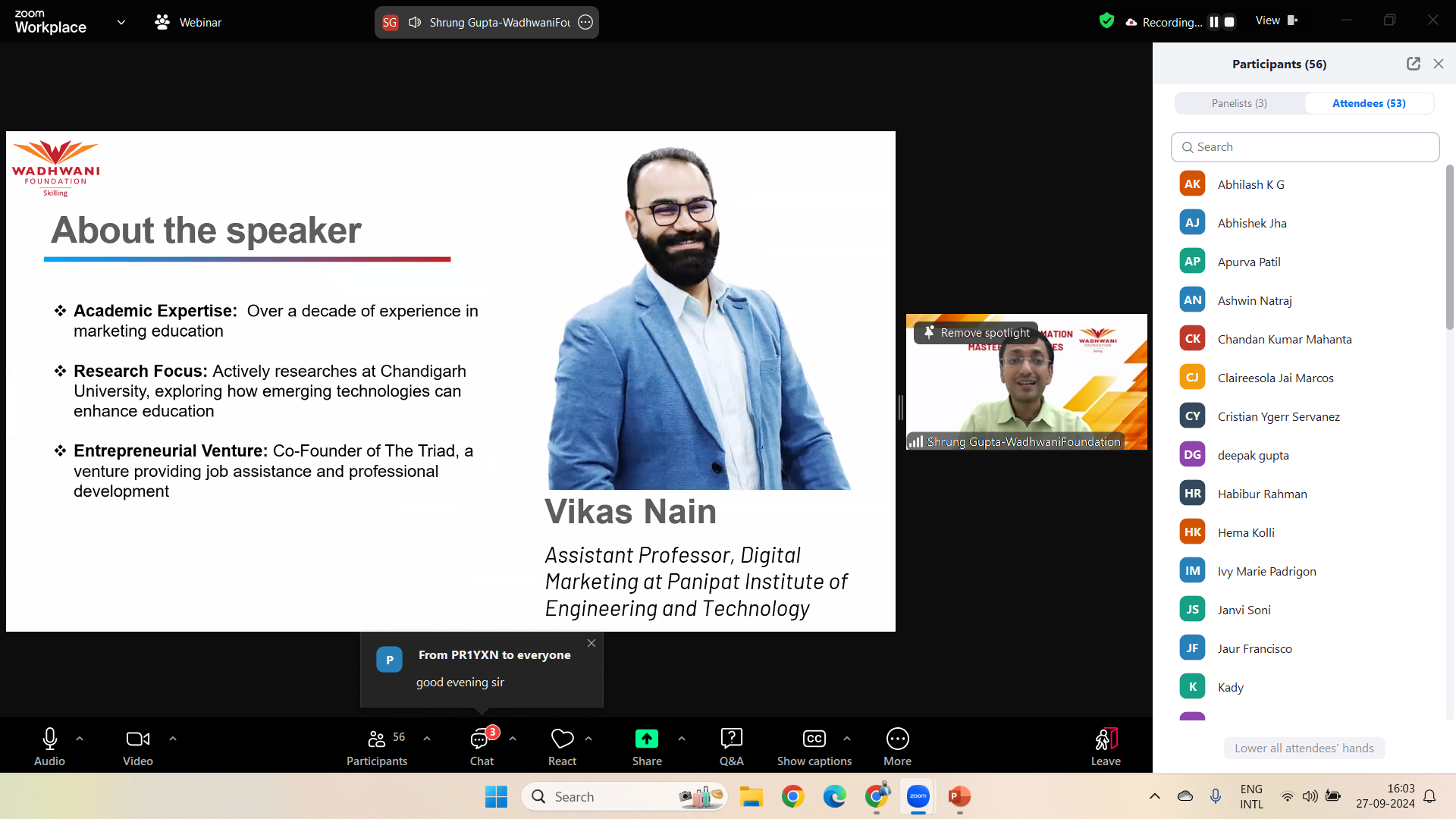Toggle the microphone Audio button
Image resolution: width=1456 pixels, height=819 pixels.
coord(49,739)
